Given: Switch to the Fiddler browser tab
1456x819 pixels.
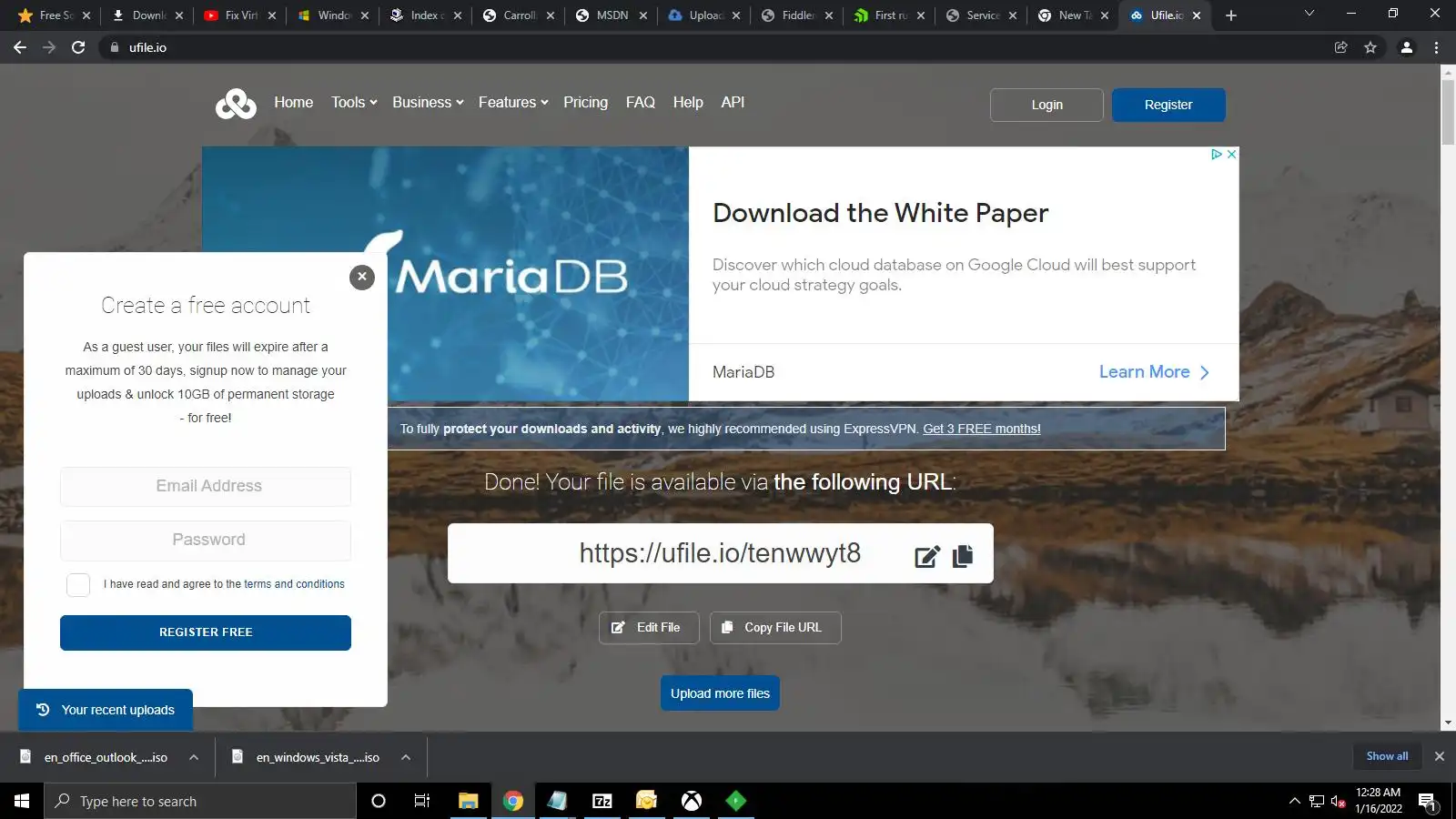Looking at the screenshot, I should (x=796, y=15).
